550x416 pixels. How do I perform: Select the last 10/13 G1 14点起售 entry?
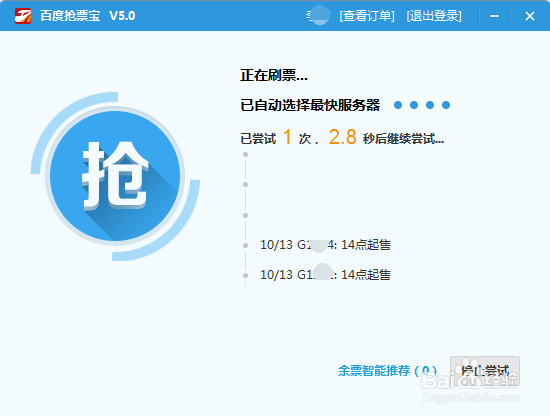tap(325, 274)
